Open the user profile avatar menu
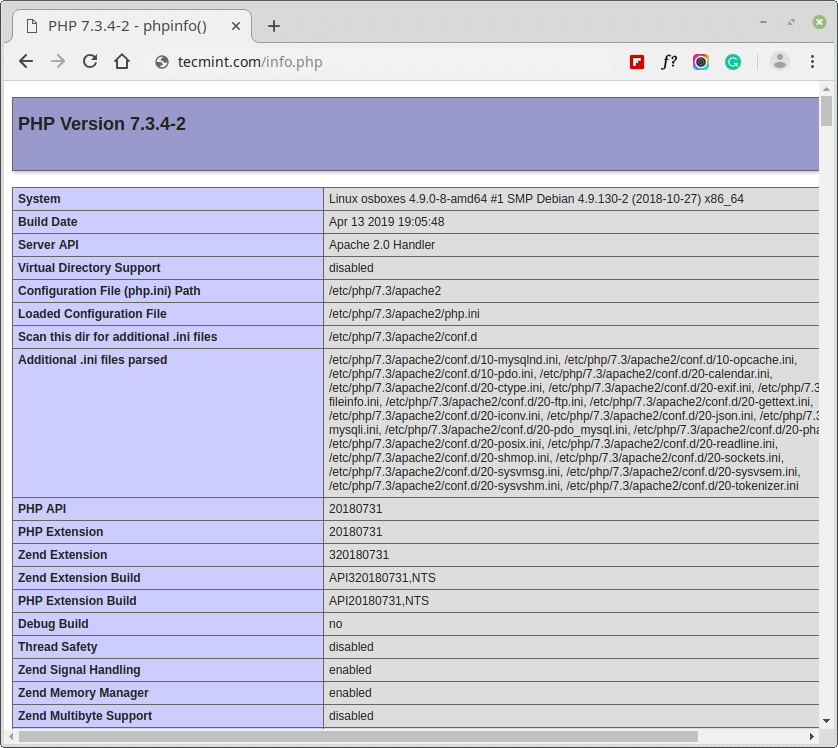838x748 pixels. [780, 62]
